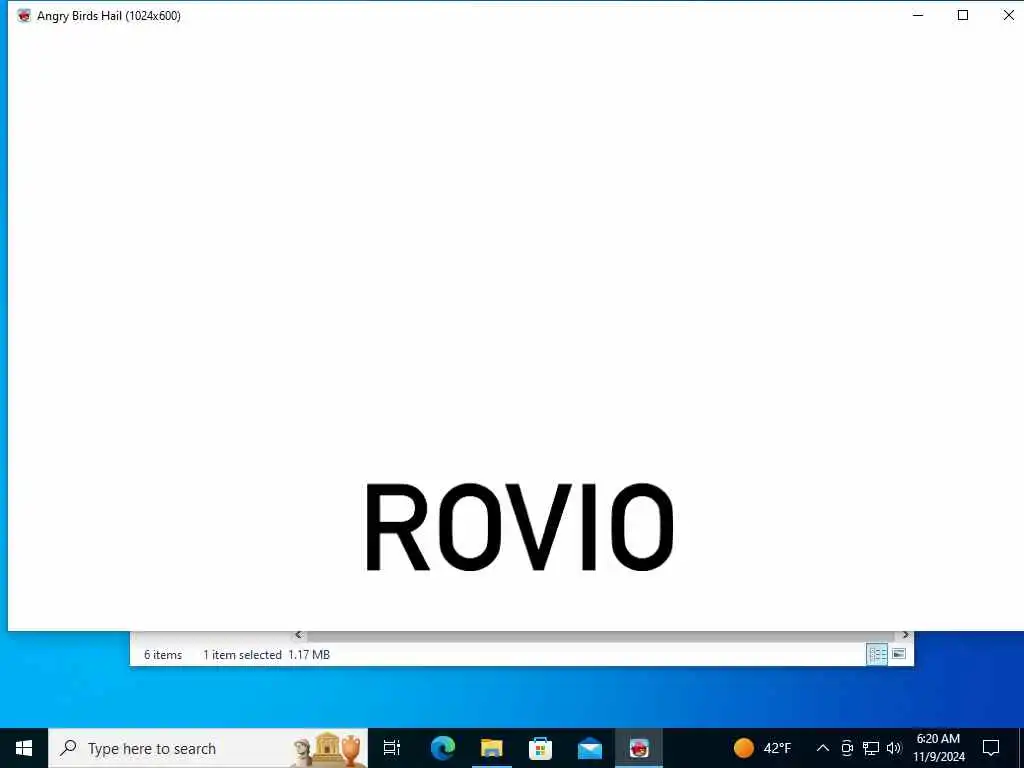Click '1 item selected 1.17 MB' status text
1024x768 pixels.
[266, 654]
